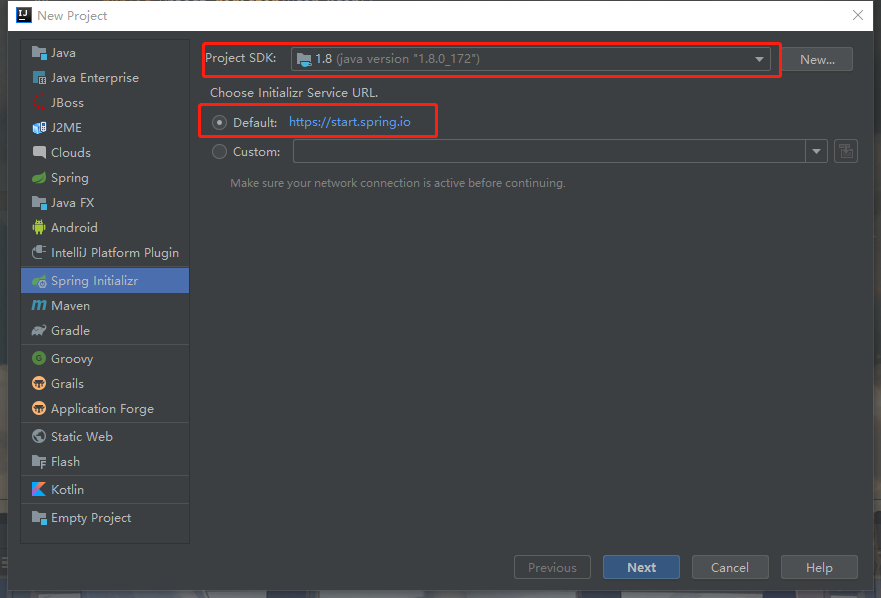
Task: Select the Kotlin logo icon
Action: (39, 490)
